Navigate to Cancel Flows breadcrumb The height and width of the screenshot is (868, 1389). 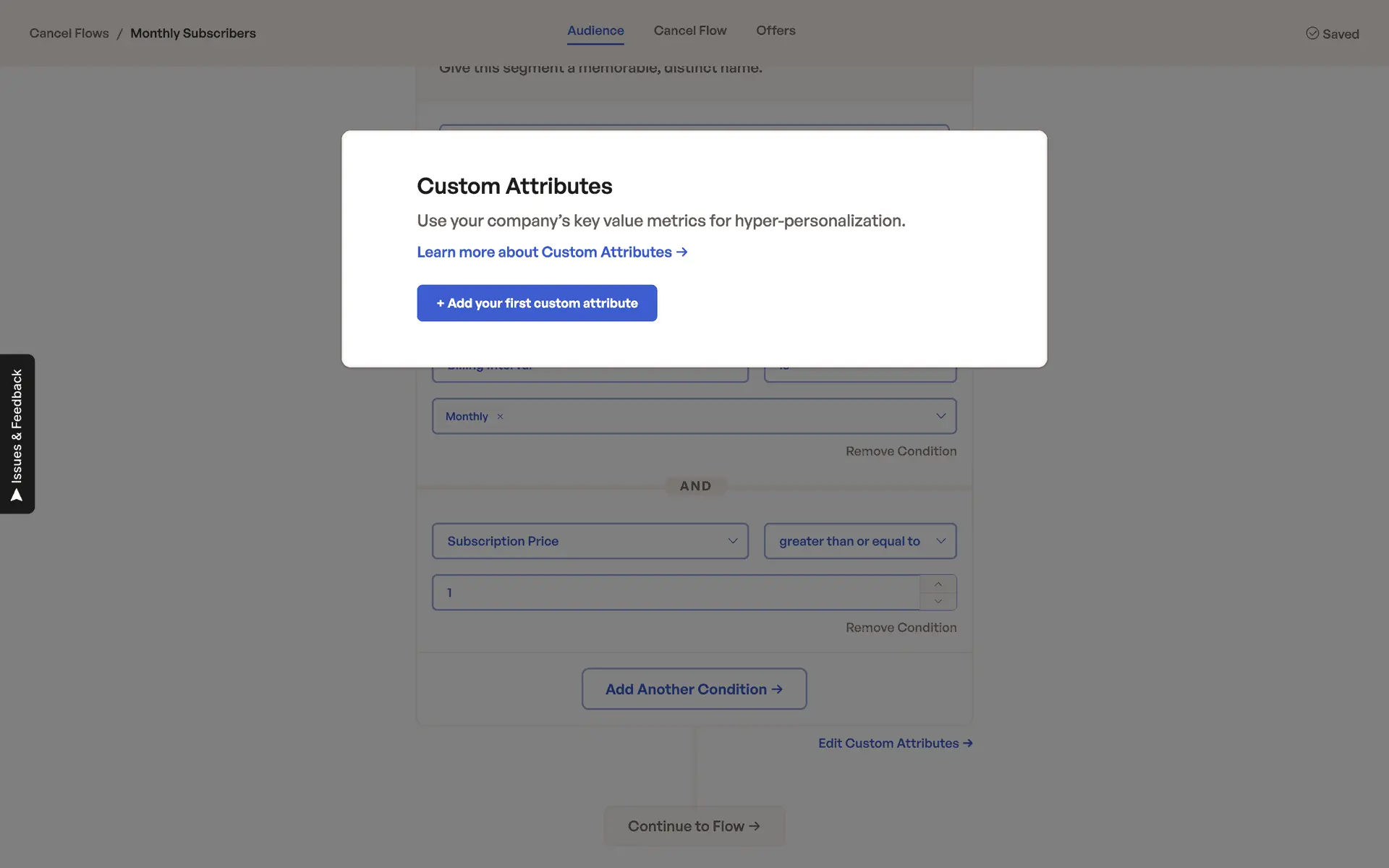(x=69, y=33)
